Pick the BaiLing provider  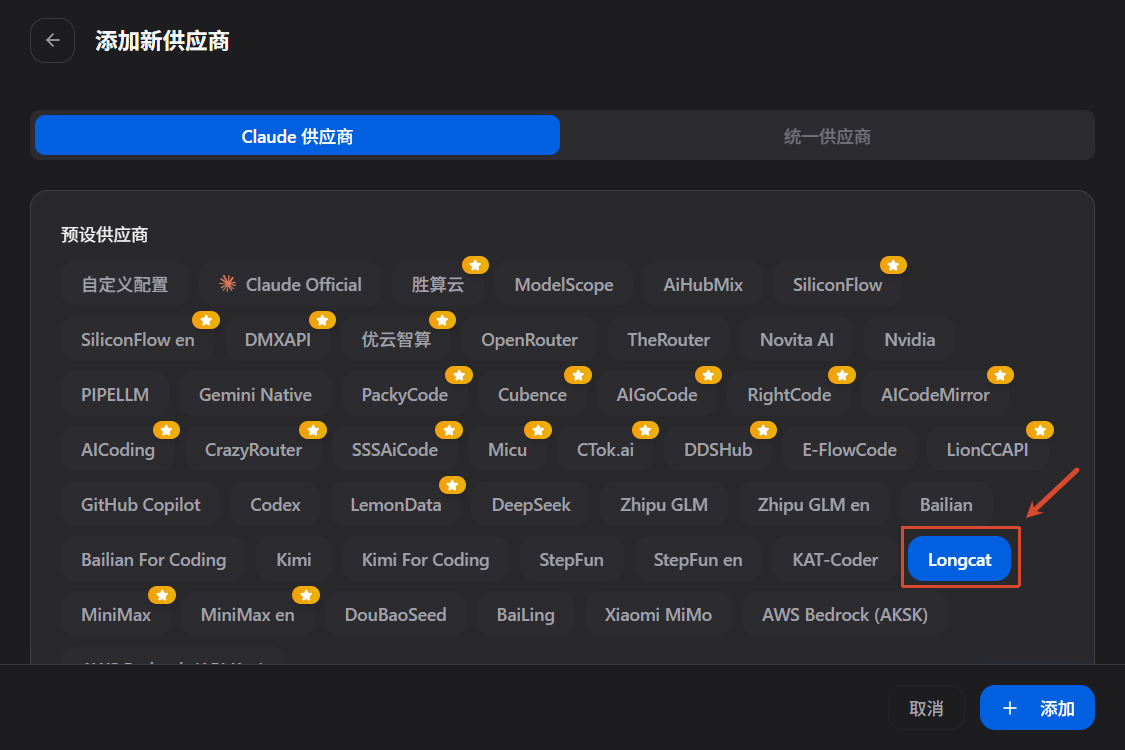(x=525, y=615)
